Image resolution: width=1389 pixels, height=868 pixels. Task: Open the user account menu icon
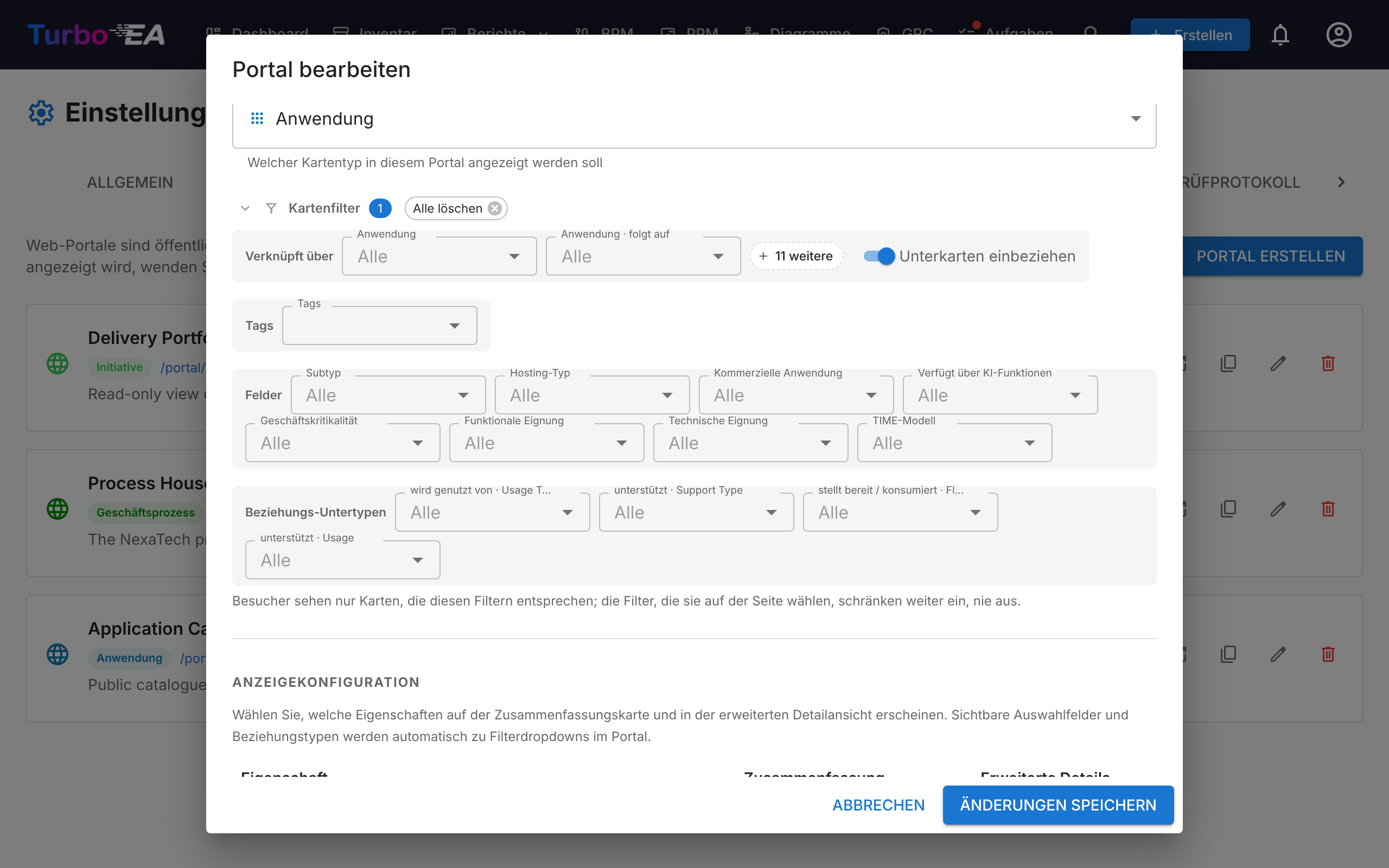(1339, 35)
